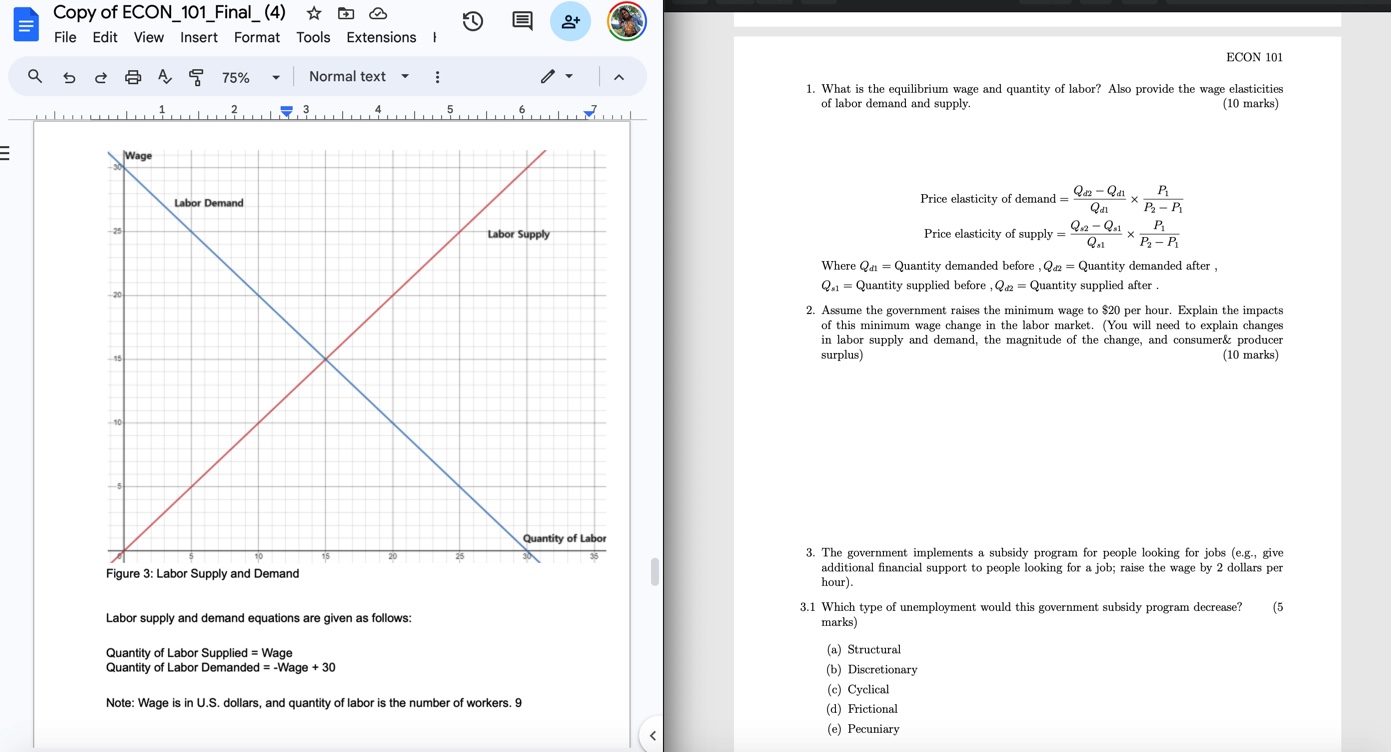The image size is (1391, 752).
Task: Run spelling and grammar check
Action: 164,76
